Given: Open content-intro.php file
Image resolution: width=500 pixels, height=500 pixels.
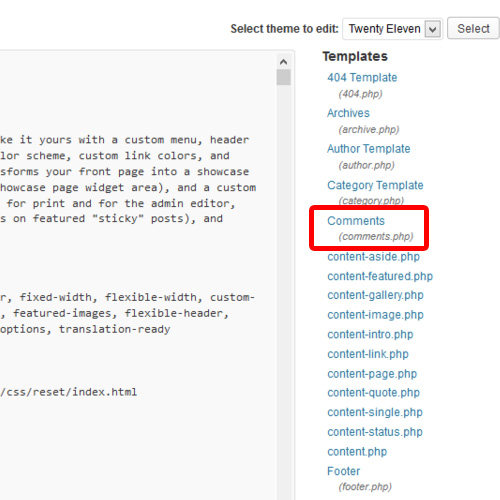Looking at the screenshot, I should pos(370,335).
